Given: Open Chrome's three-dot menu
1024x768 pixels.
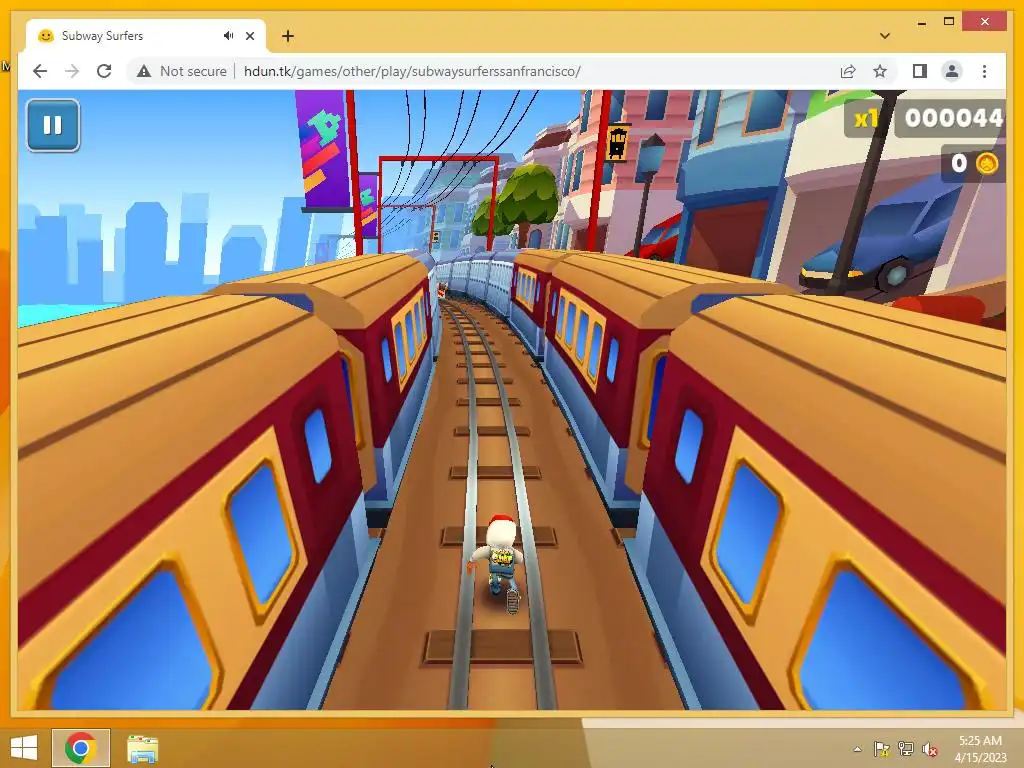Looking at the screenshot, I should point(984,71).
